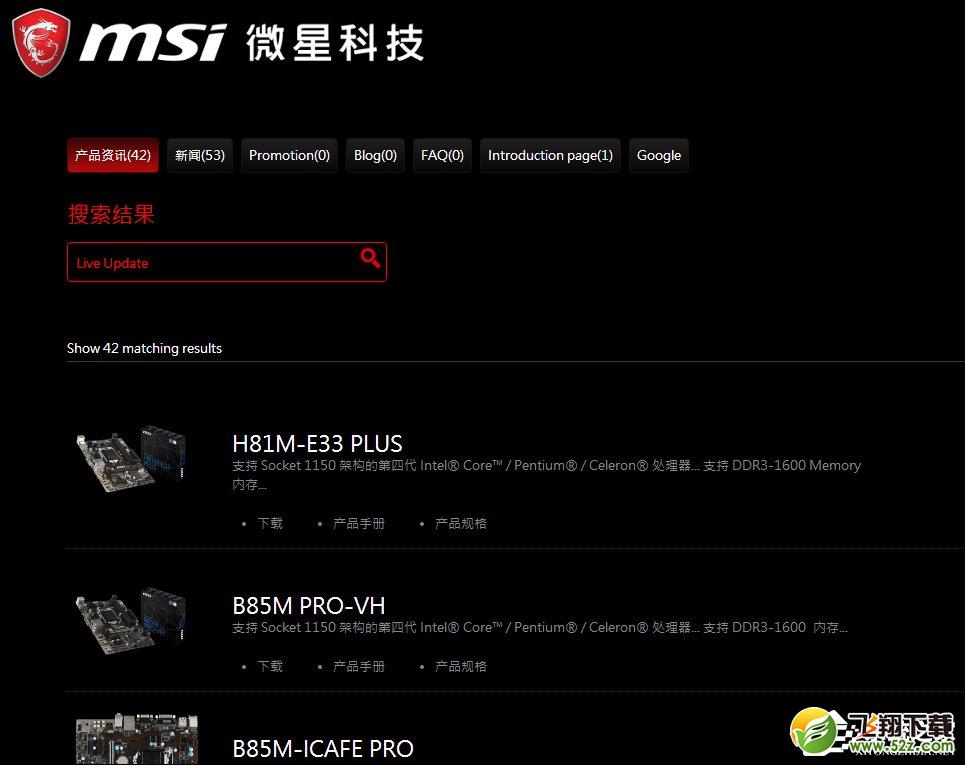This screenshot has width=965, height=765.
Task: Click the MSI dragon shield logo
Action: pos(41,42)
